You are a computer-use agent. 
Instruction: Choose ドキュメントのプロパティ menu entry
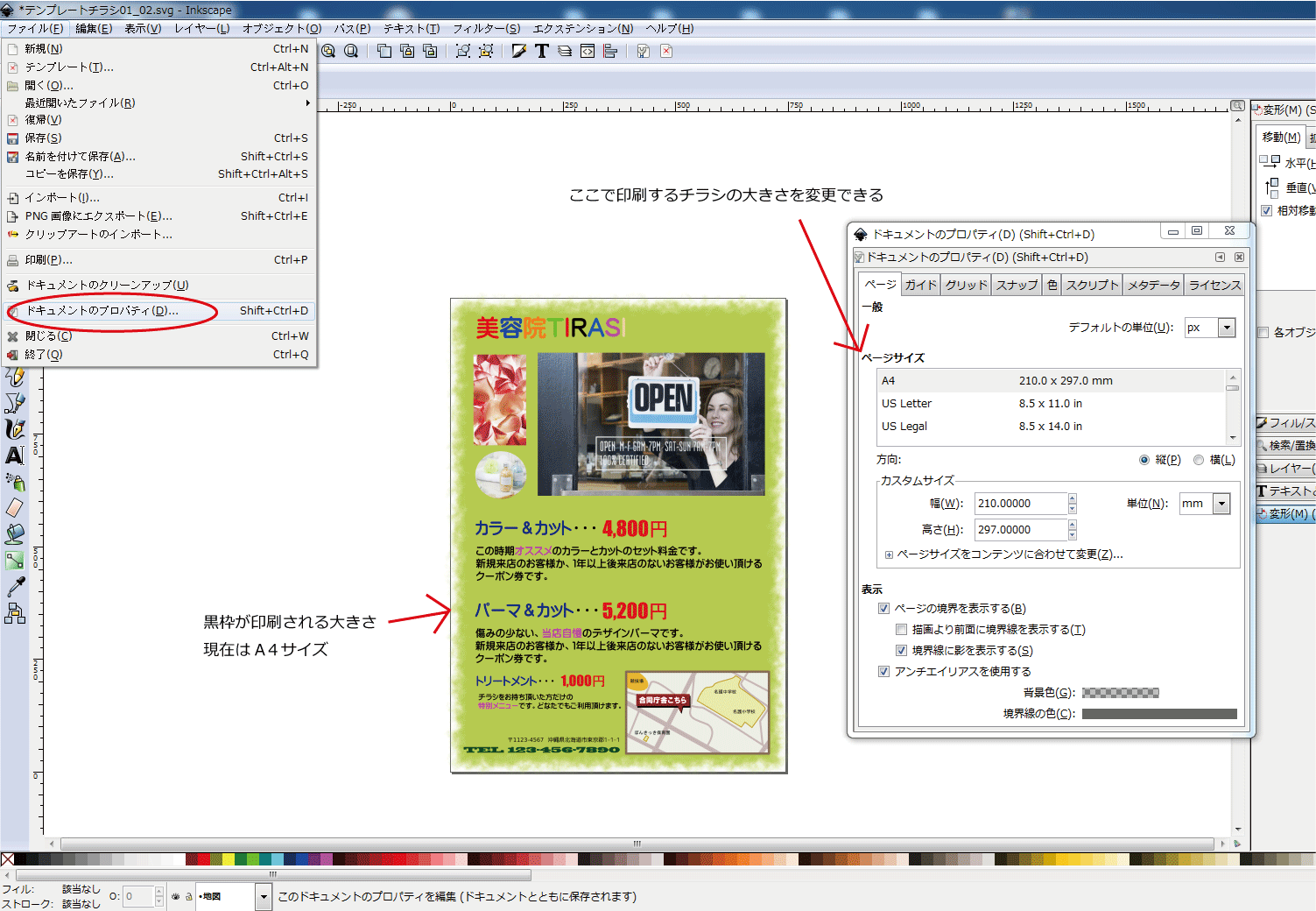[x=158, y=310]
